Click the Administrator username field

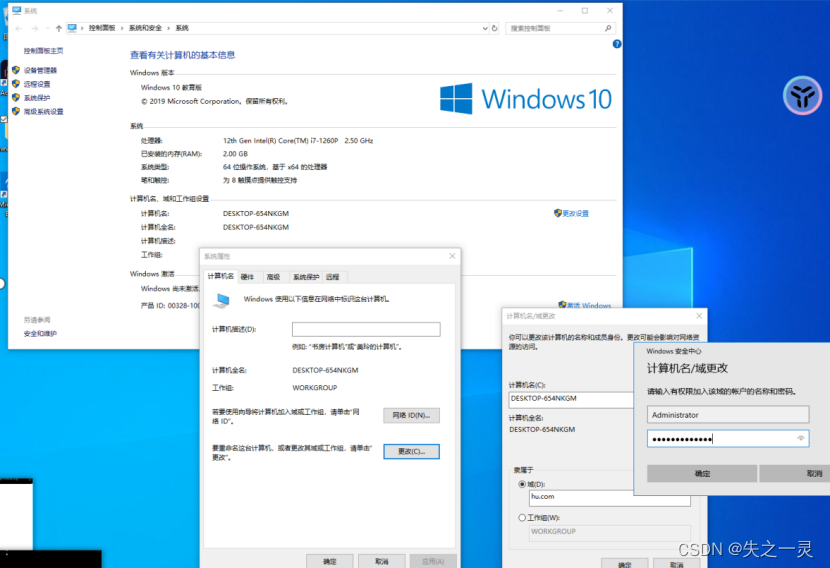728,414
